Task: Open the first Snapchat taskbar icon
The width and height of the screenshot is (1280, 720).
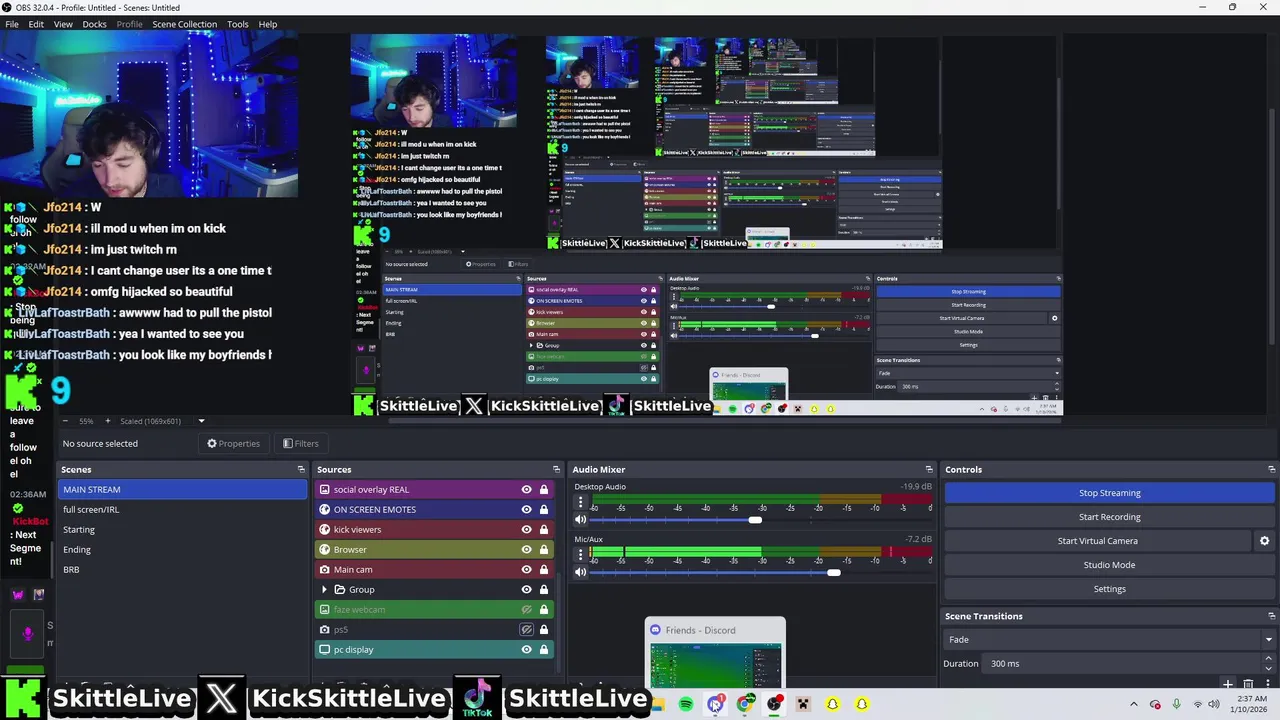Action: [x=832, y=704]
